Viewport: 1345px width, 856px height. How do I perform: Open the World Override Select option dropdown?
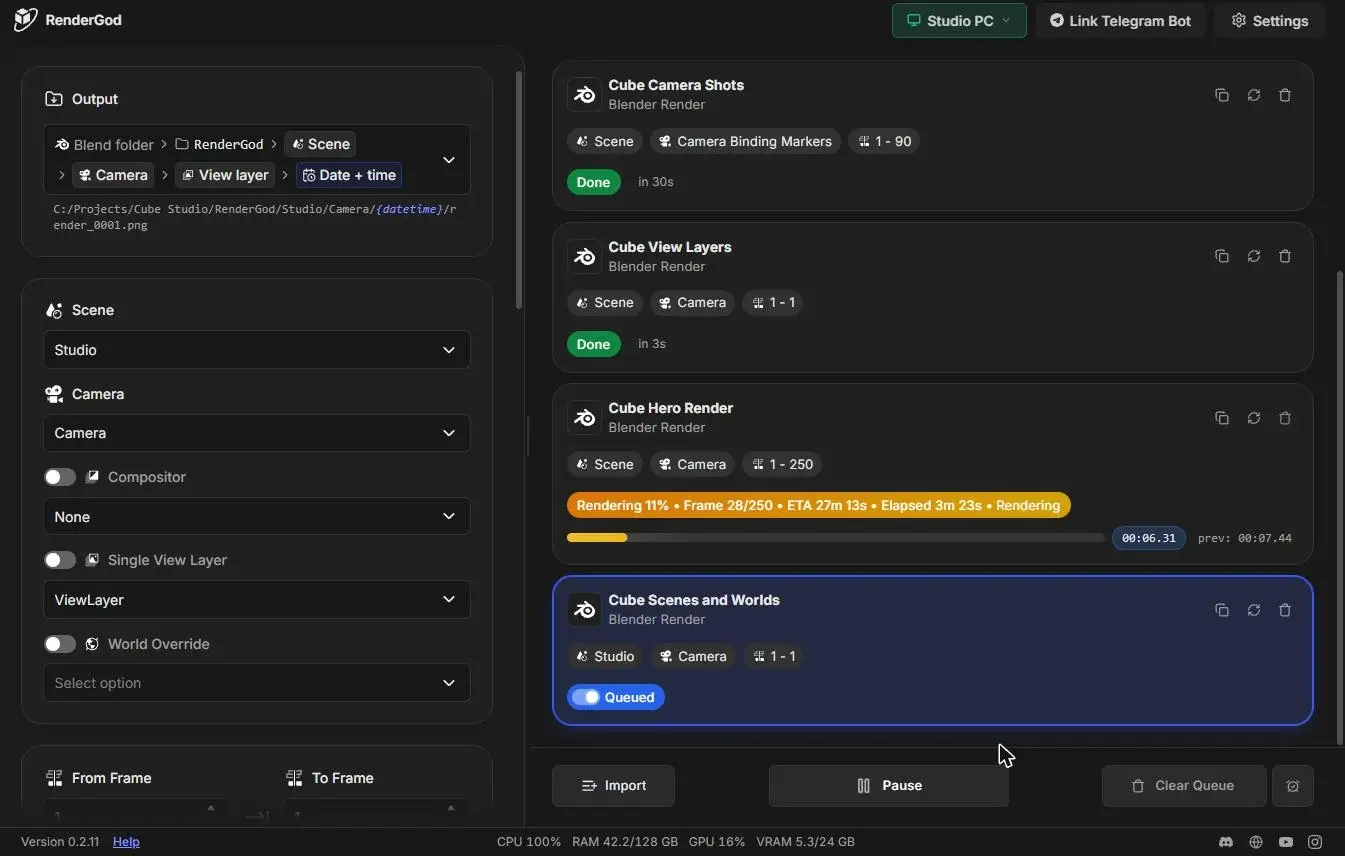[x=256, y=683]
